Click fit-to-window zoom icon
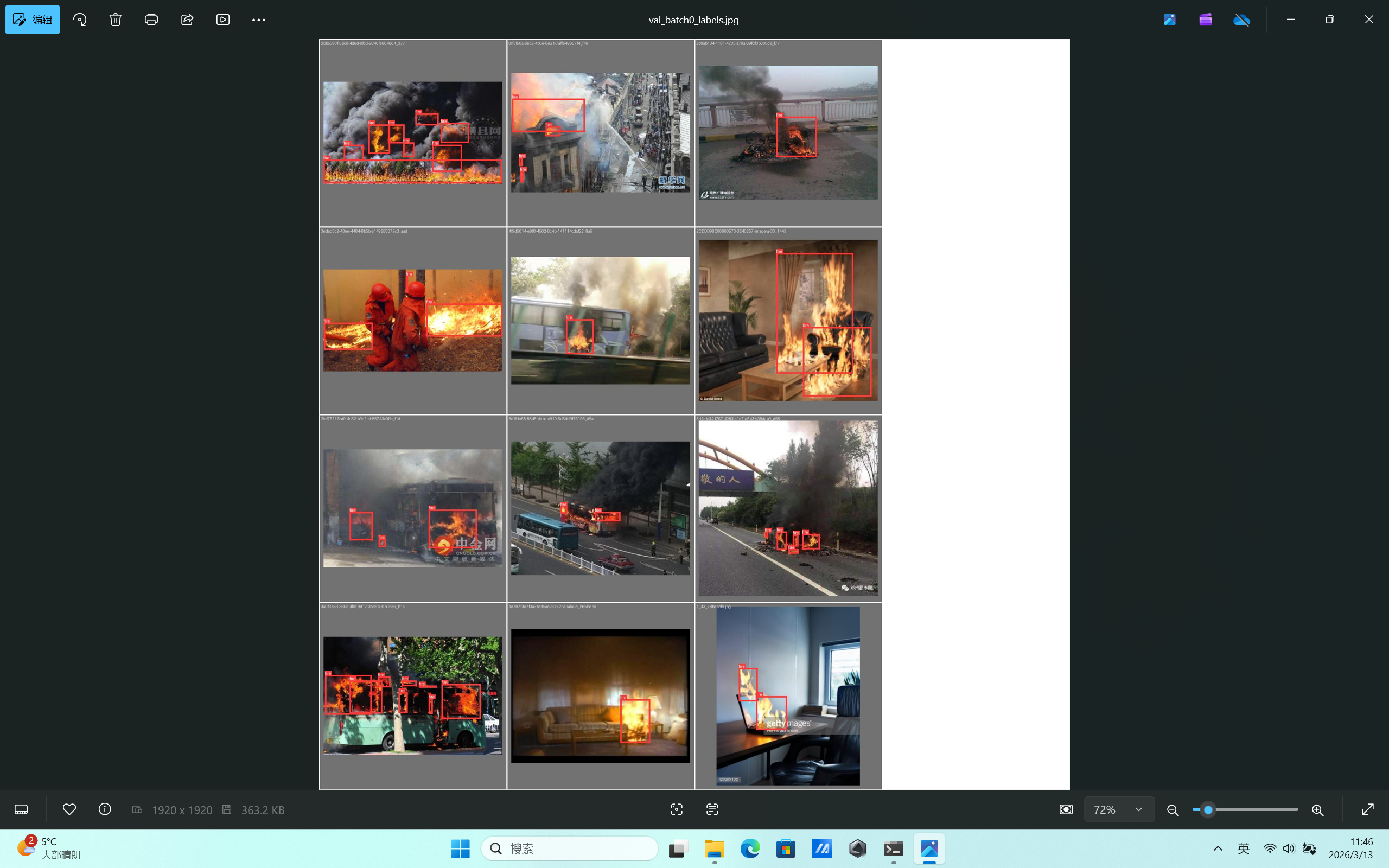Image resolution: width=1389 pixels, height=868 pixels. click(1066, 809)
